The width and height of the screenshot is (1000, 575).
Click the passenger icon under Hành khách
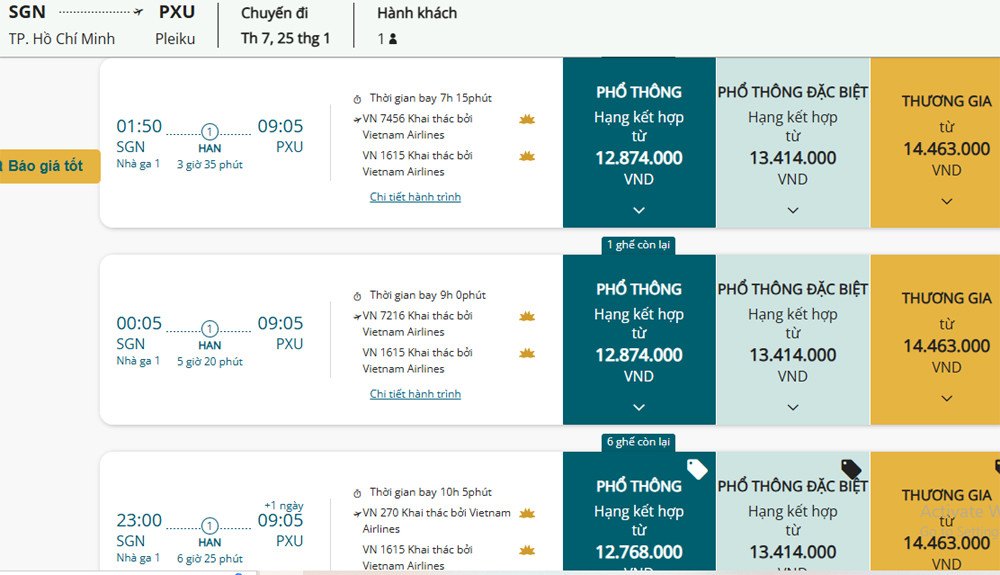coord(393,39)
